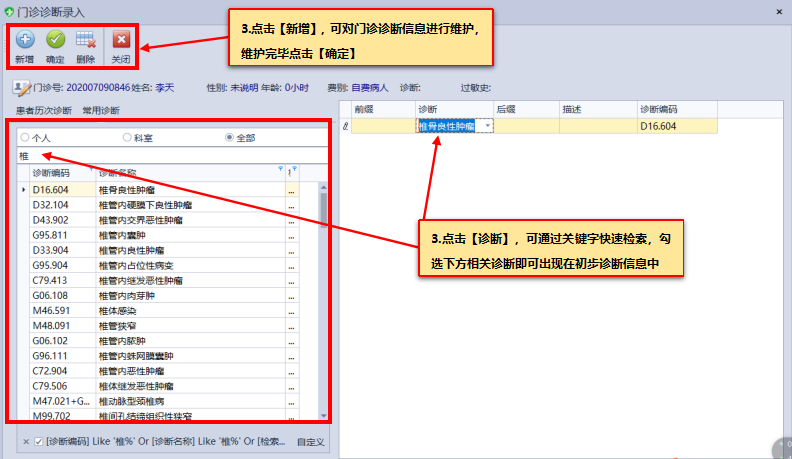Select the 科室 radio button
This screenshot has height=459, width=792.
point(126,137)
